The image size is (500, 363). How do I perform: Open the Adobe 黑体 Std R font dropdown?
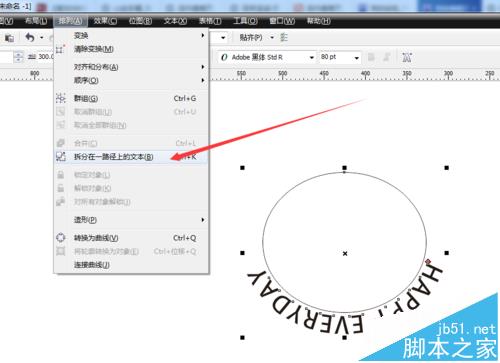[312, 58]
